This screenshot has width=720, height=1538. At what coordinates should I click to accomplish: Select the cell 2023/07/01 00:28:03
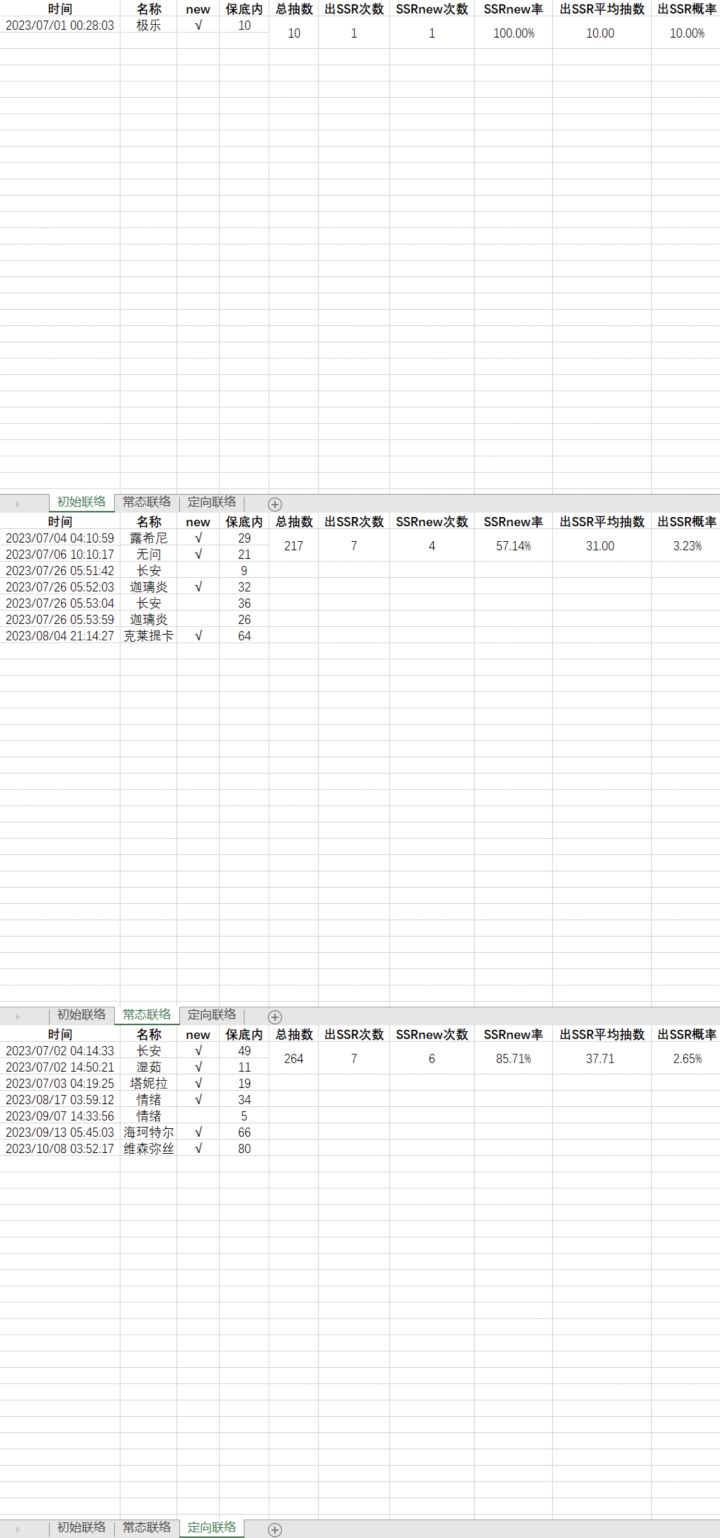tap(60, 25)
